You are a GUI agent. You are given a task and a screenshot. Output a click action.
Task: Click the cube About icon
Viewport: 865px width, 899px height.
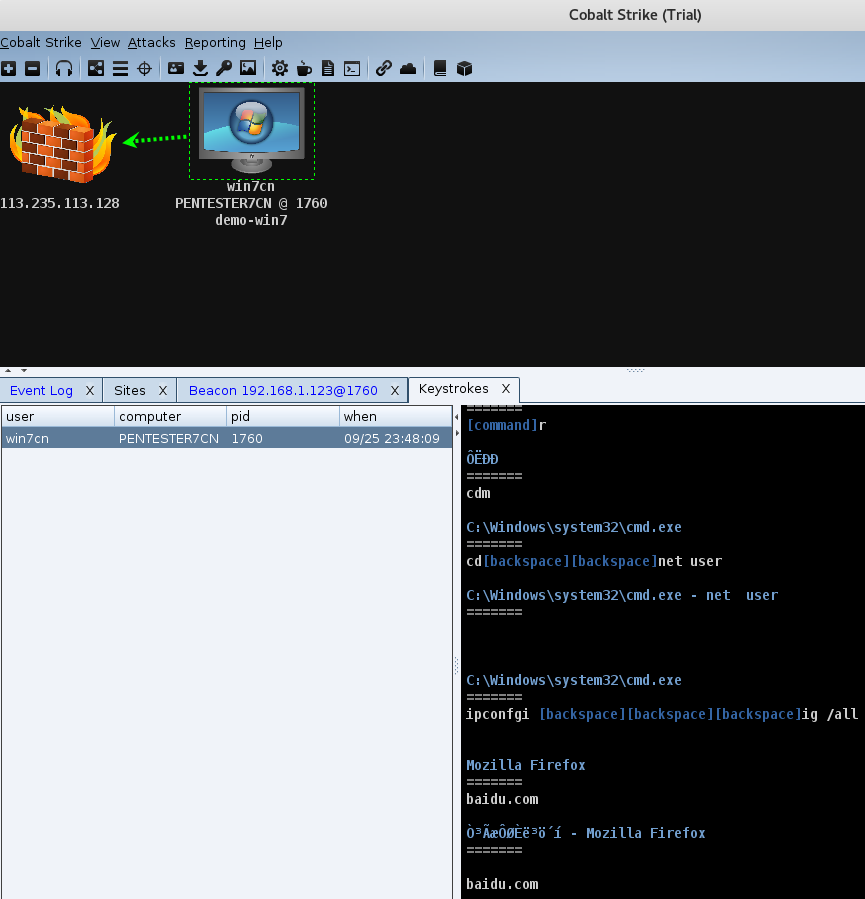tap(464, 69)
